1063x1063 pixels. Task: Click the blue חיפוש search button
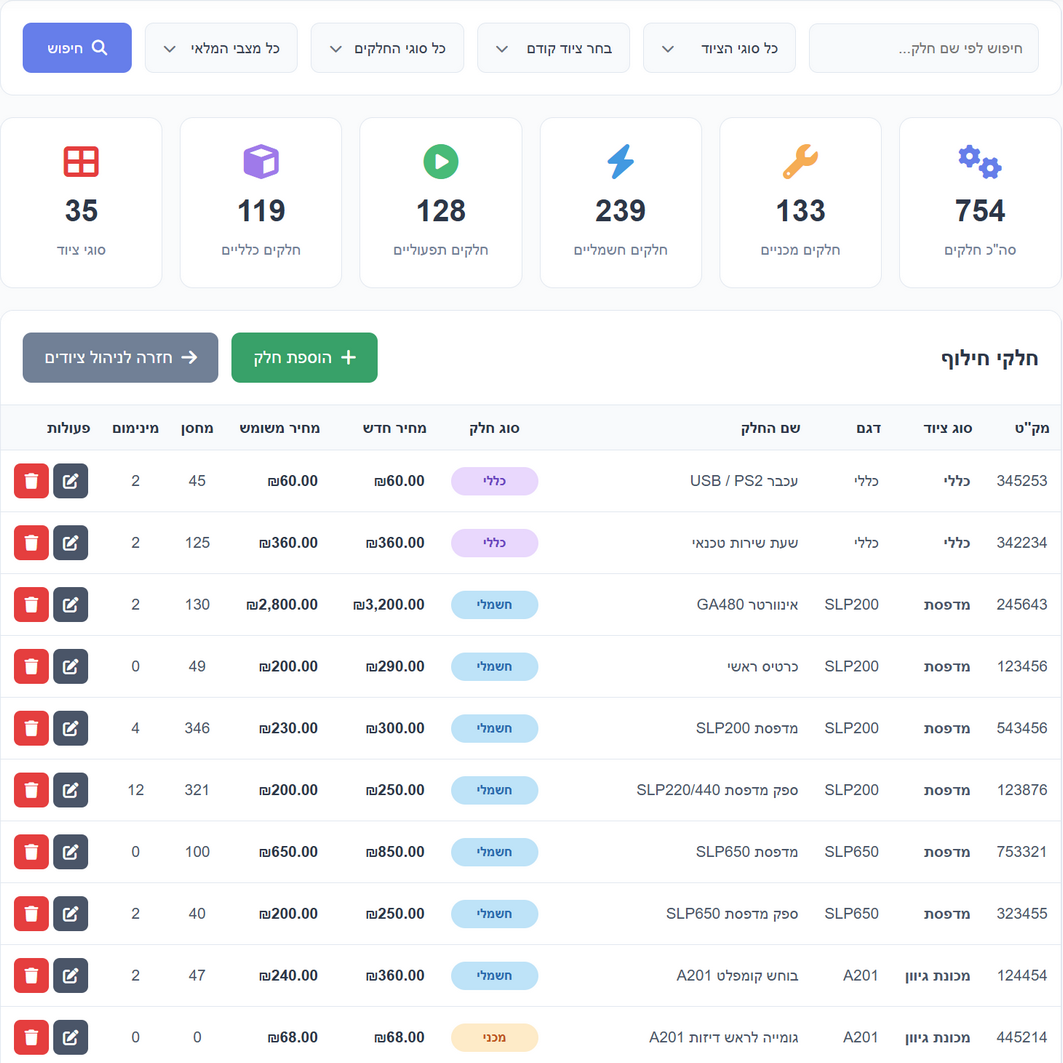tap(77, 48)
